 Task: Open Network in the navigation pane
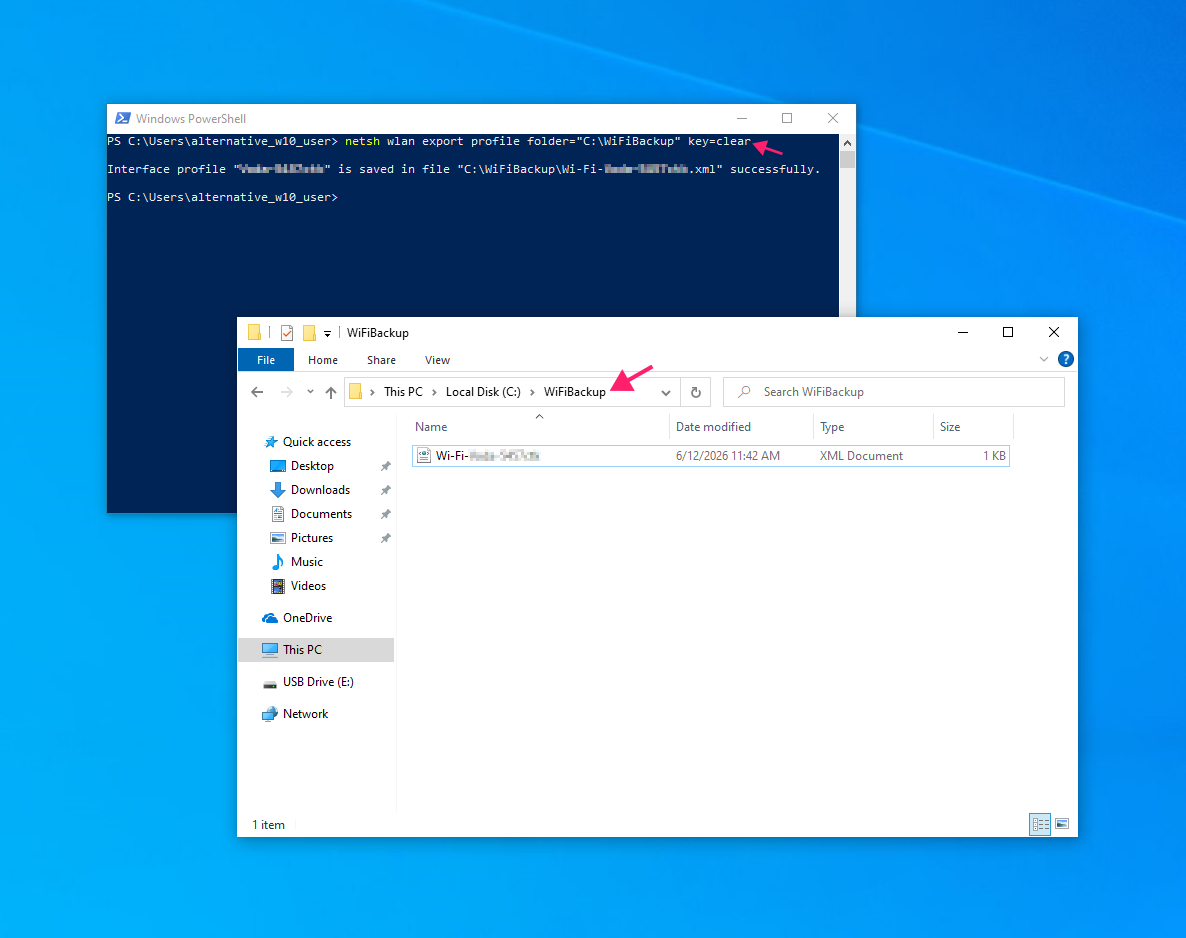pyautogui.click(x=305, y=714)
